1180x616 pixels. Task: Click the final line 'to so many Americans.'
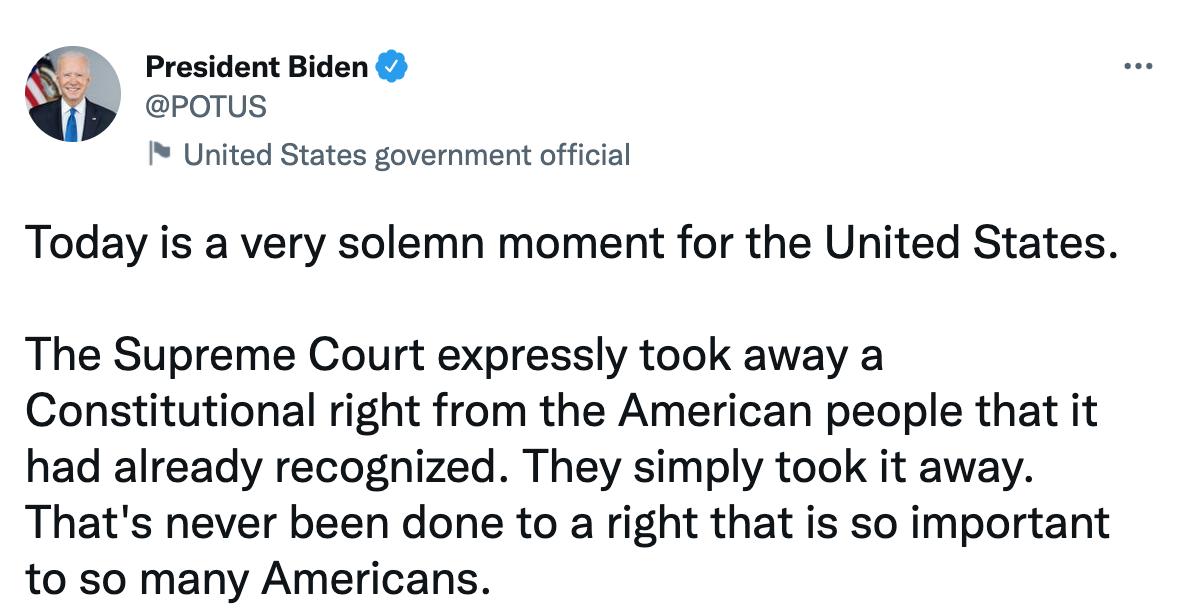tap(255, 578)
